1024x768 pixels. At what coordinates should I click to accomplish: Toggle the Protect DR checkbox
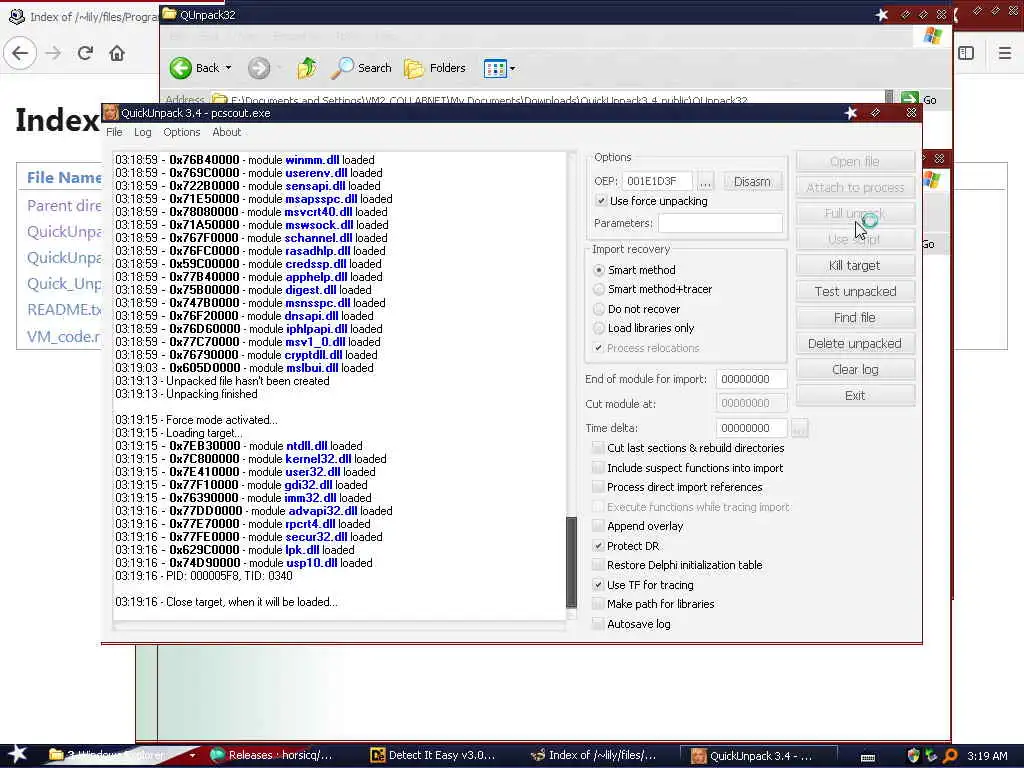598,545
